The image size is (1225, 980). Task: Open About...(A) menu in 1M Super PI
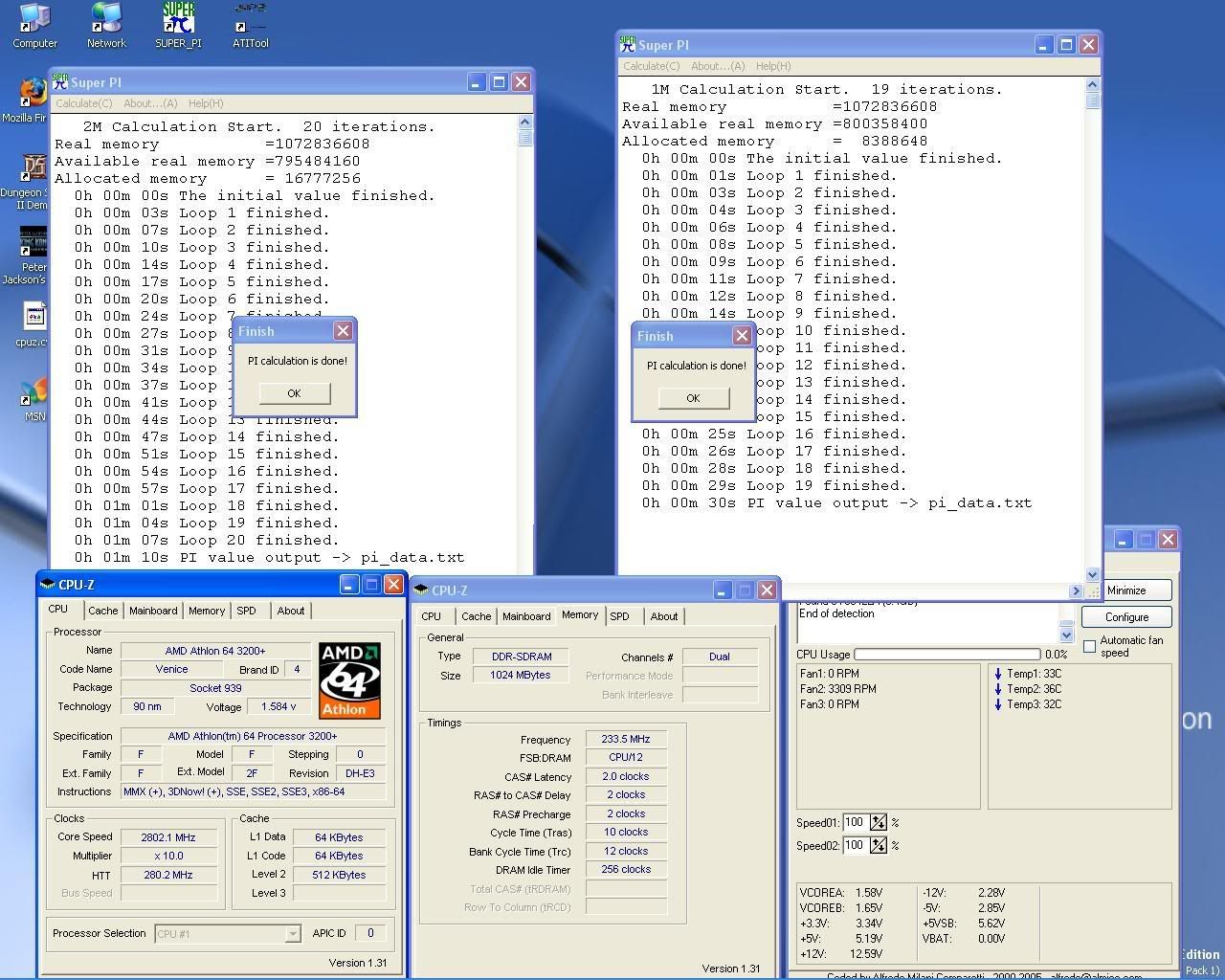pos(718,66)
